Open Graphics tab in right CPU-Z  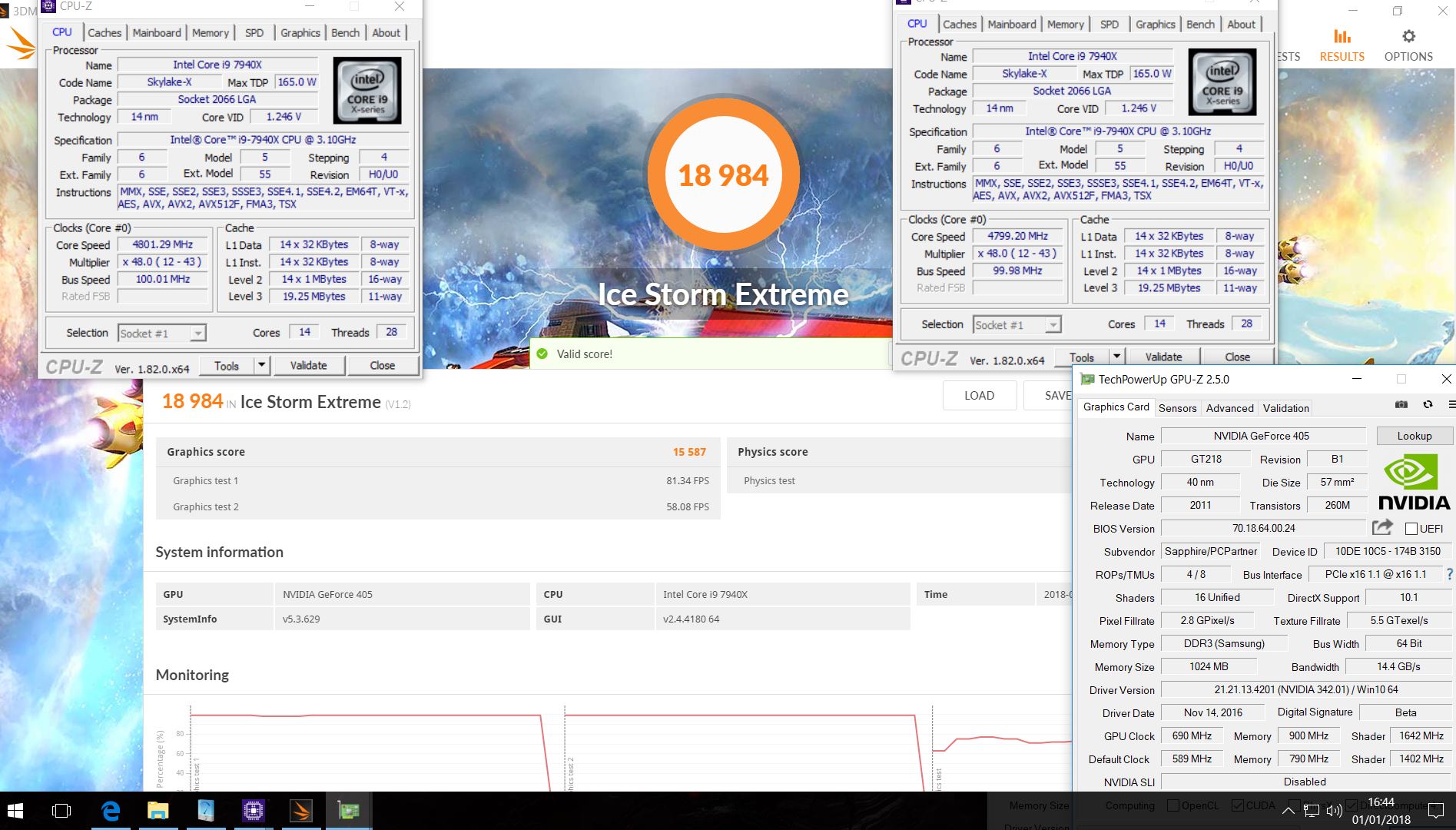point(1156,24)
